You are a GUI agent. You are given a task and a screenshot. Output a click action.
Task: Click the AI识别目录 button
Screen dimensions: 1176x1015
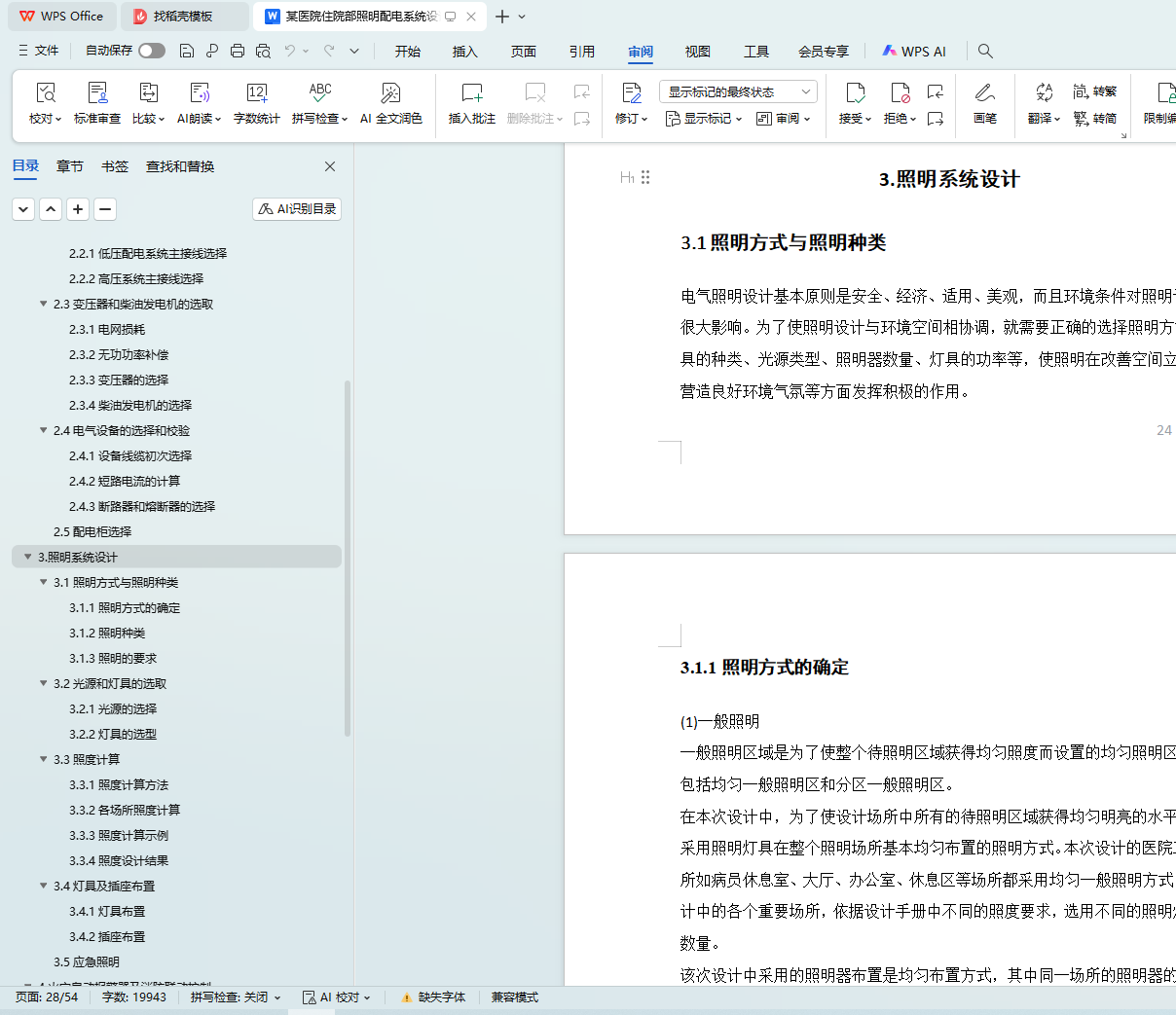297,209
